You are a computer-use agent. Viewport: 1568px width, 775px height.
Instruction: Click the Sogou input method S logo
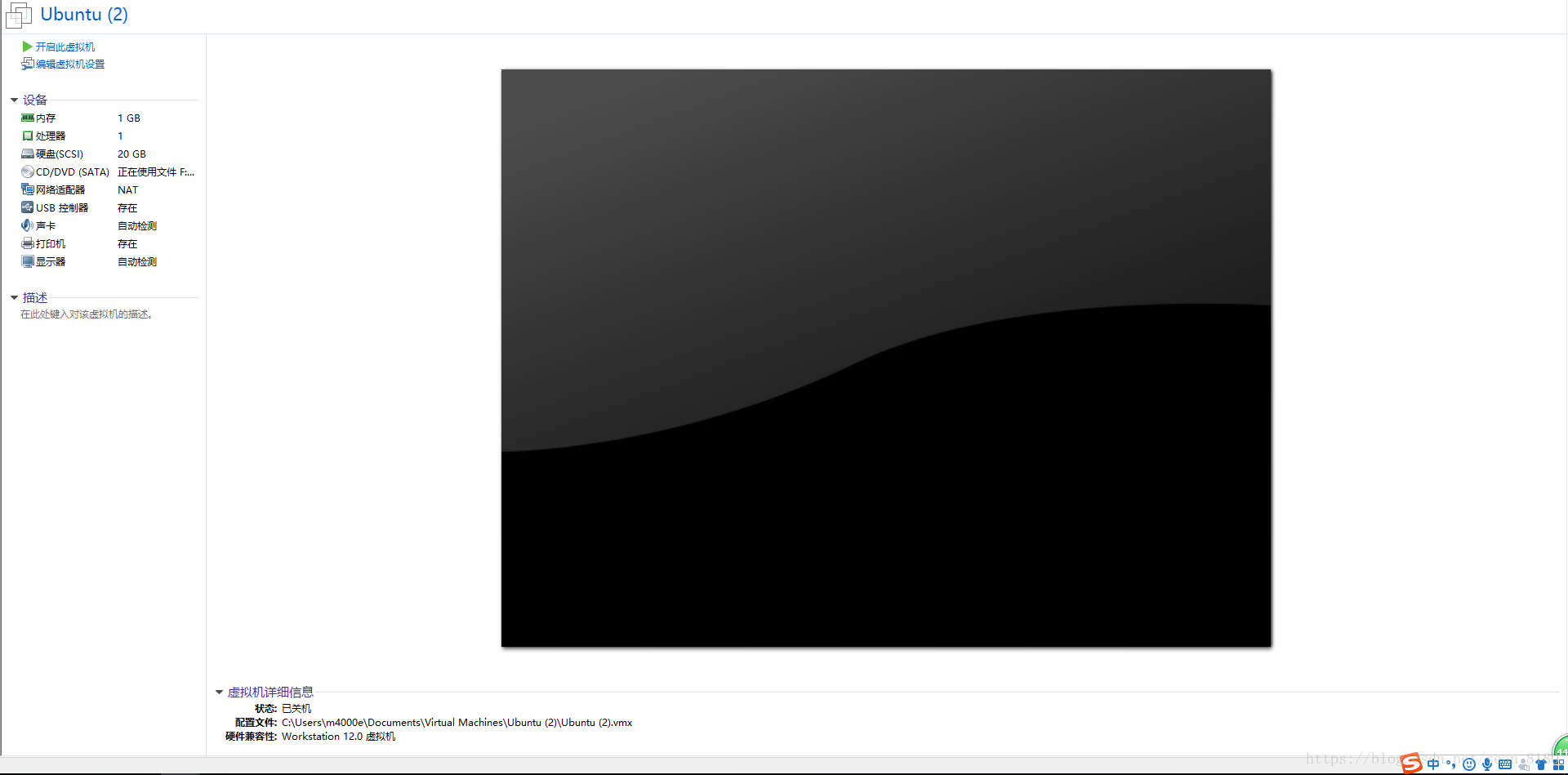(1411, 763)
